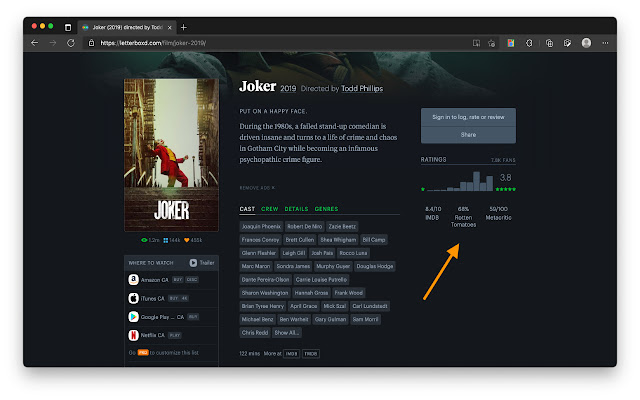Open cast member Brian Tyree Henry
The width and height of the screenshot is (640, 400).
pyautogui.click(x=262, y=306)
